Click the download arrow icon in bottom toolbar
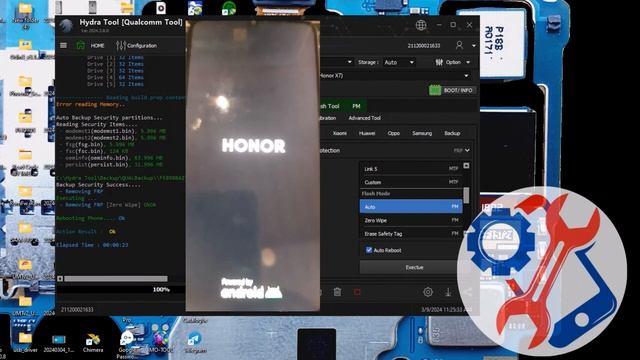Image resolution: width=640 pixels, height=360 pixels. point(448,292)
